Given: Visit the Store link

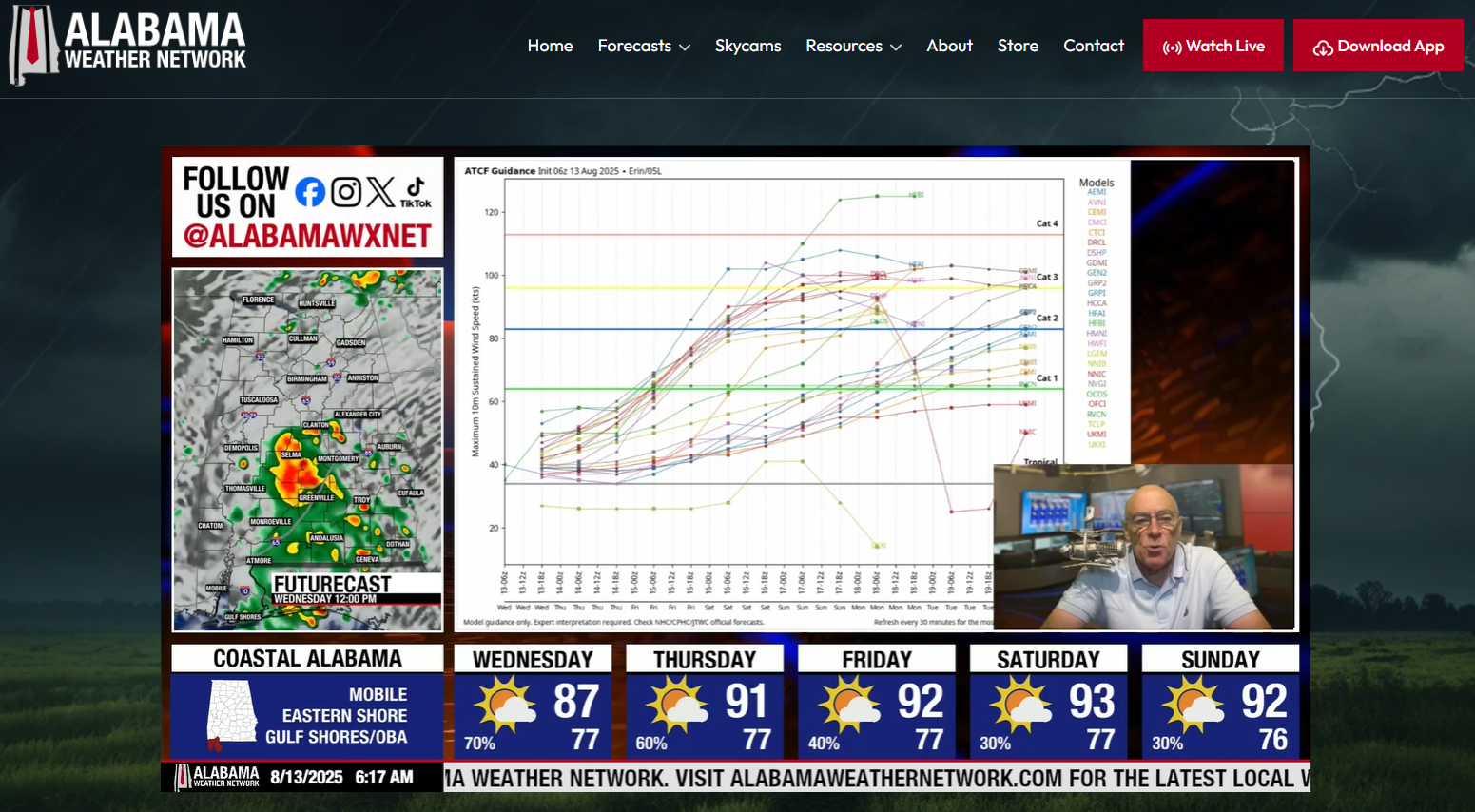Looking at the screenshot, I should pos(1018,46).
